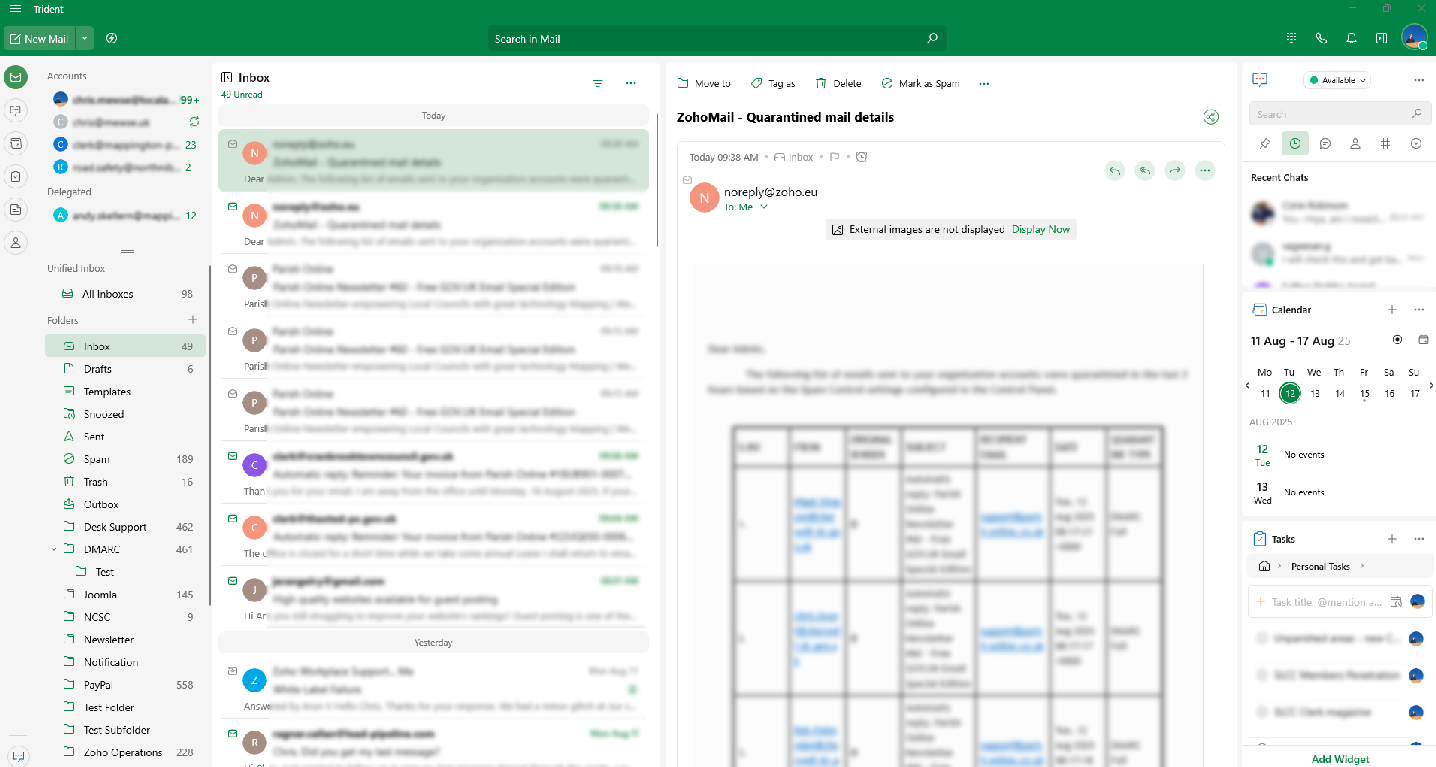Viewport: 1436px width, 767px height.
Task: Open the inbox filter icon
Action: pyautogui.click(x=598, y=84)
